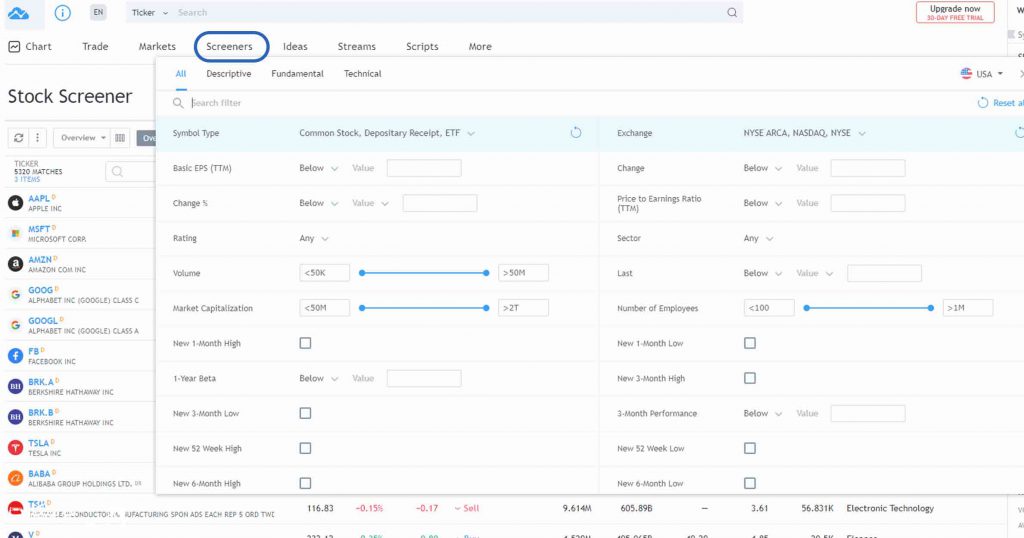Open Basic EPS Below dropdown
Image resolution: width=1024 pixels, height=538 pixels.
[x=318, y=168]
